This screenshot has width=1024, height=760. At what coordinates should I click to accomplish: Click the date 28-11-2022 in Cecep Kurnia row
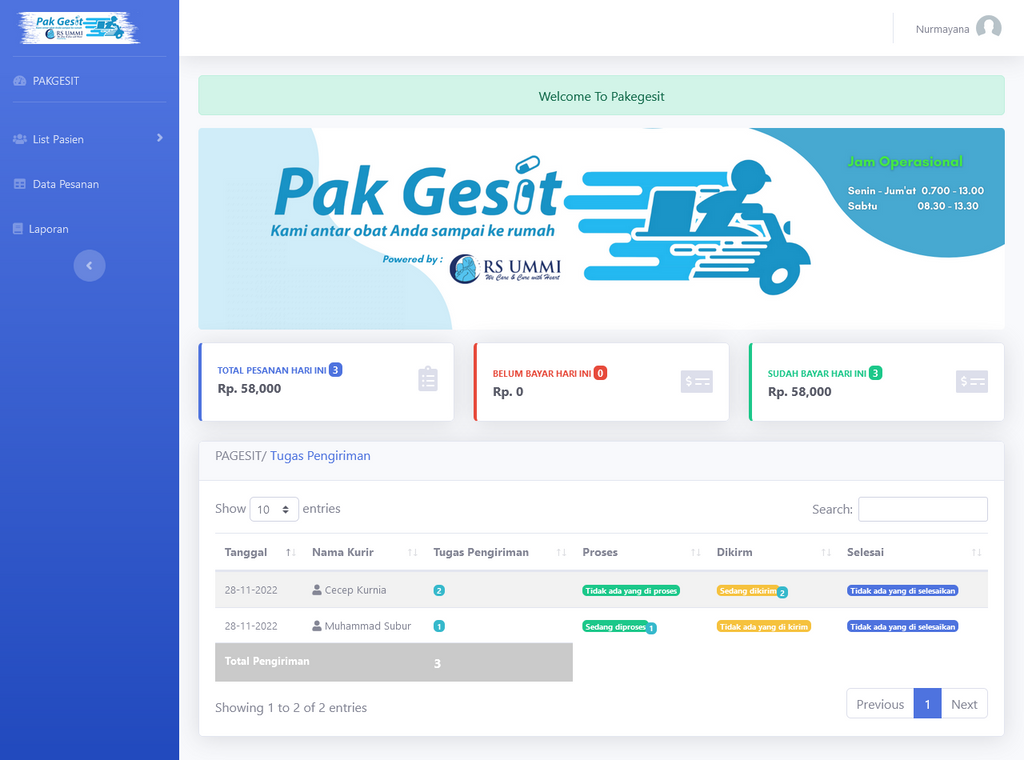click(x=251, y=590)
